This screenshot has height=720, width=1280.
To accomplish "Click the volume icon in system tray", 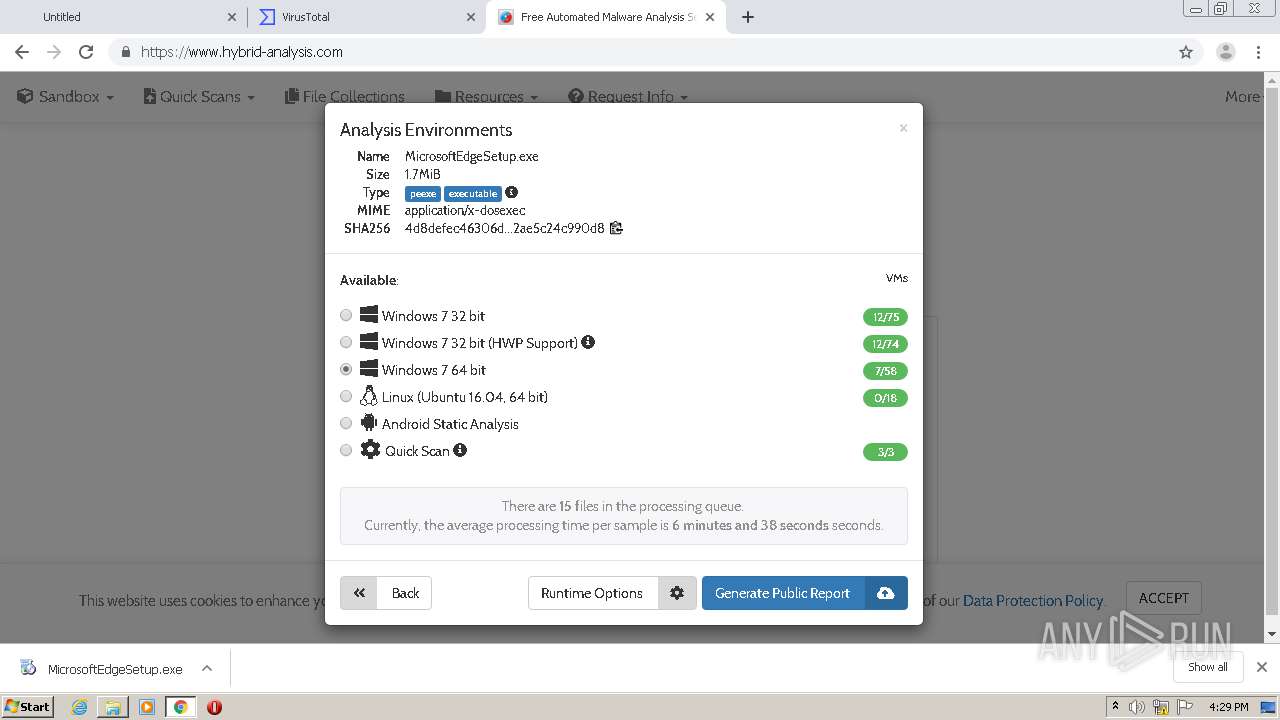I will 1136,707.
